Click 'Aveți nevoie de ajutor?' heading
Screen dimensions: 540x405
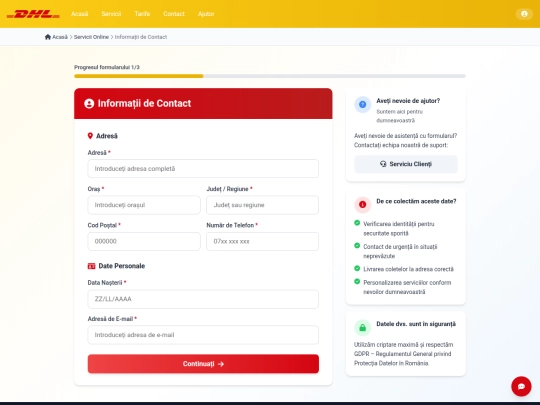[x=408, y=101]
